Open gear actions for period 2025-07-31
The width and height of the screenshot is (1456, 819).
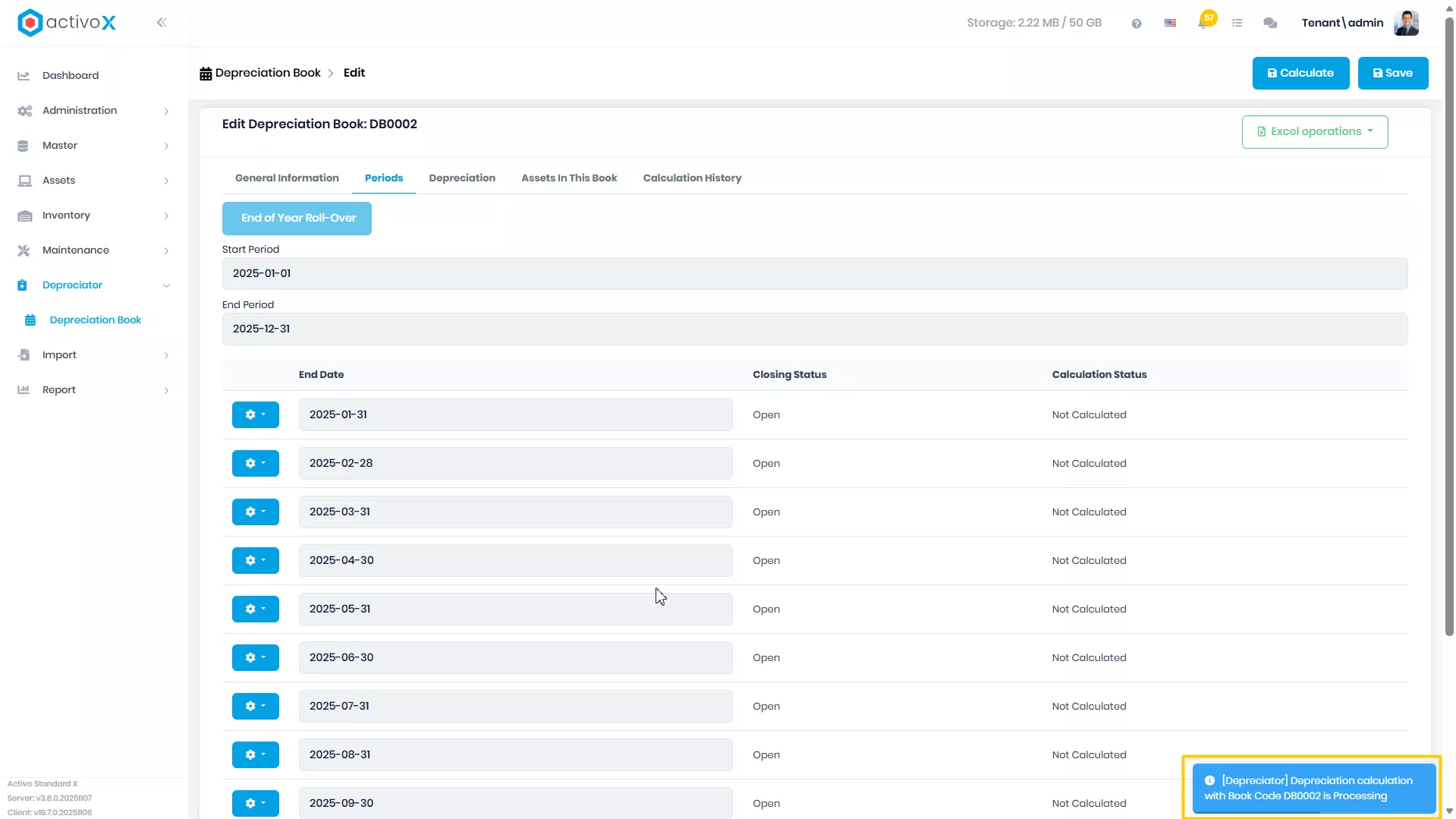coord(256,707)
